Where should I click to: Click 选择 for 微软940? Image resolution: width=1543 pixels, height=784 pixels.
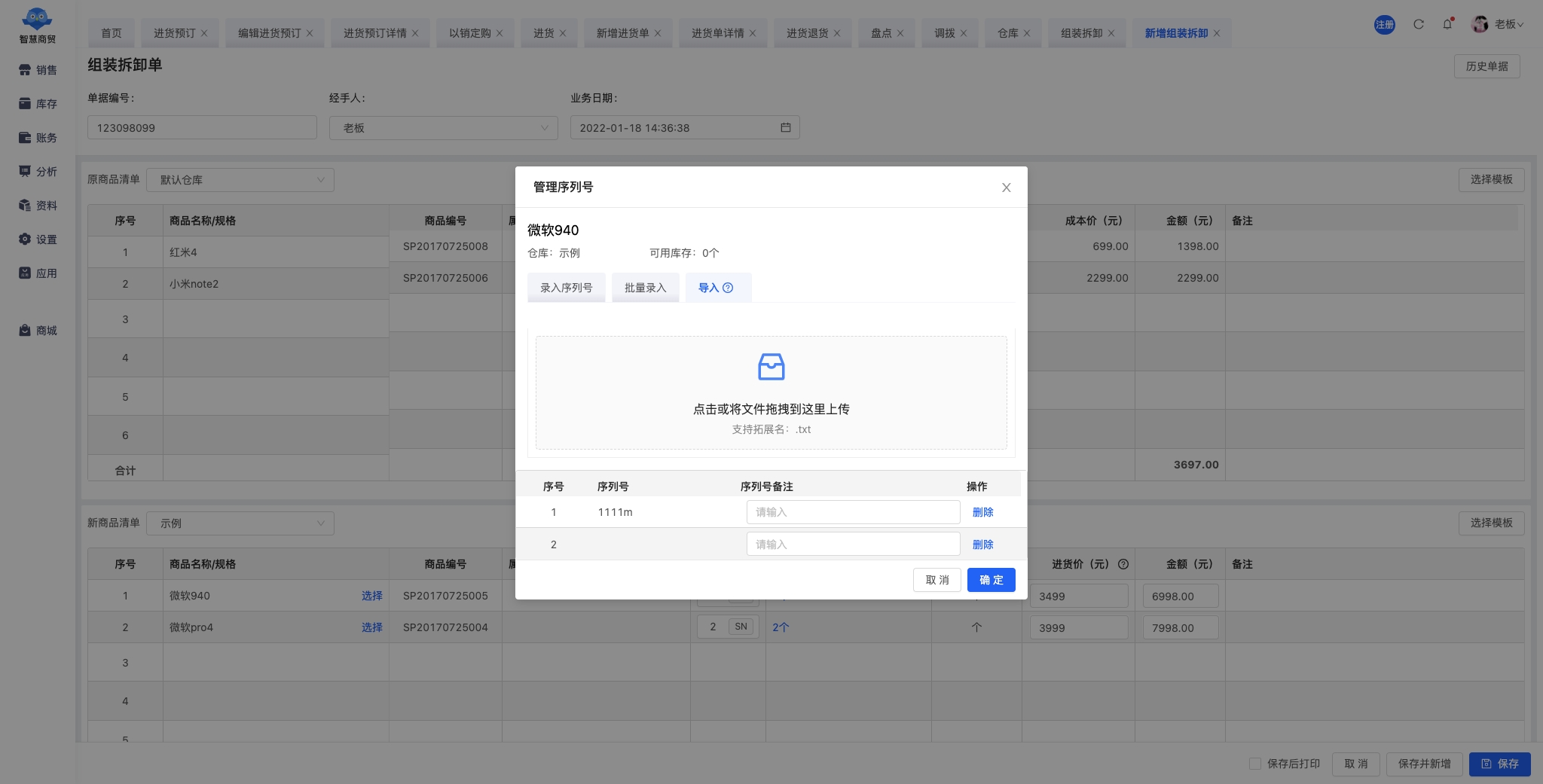pos(372,596)
